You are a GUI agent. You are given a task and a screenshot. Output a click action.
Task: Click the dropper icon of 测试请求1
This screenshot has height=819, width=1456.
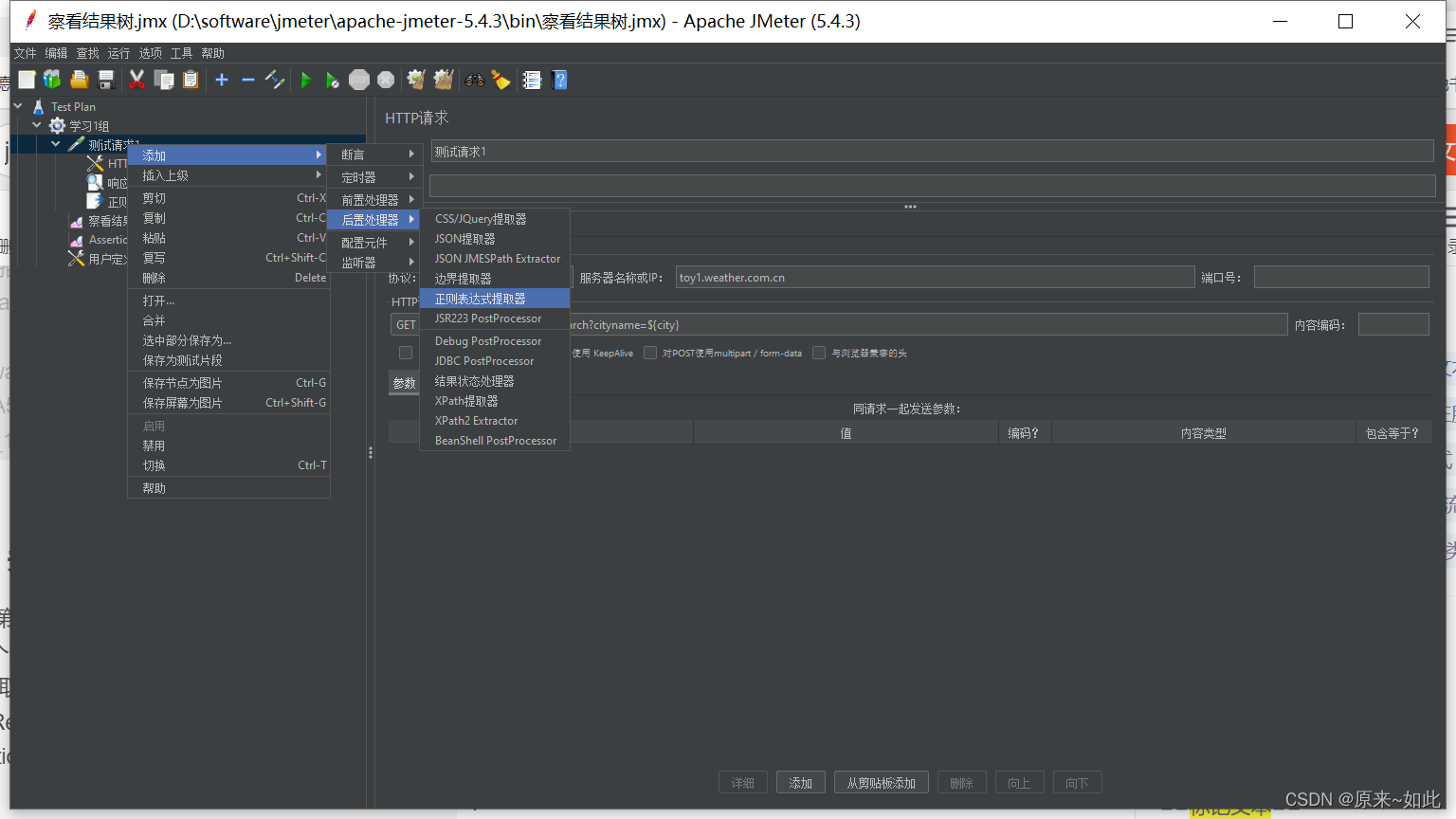point(77,145)
